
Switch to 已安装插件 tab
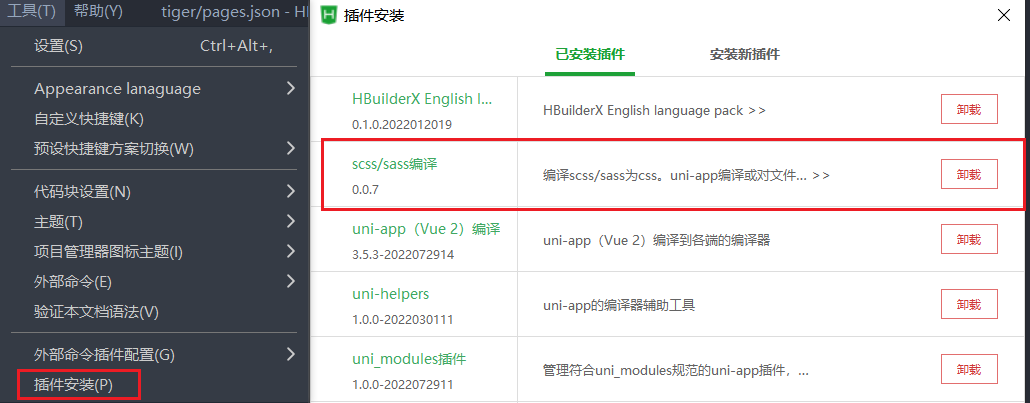(x=590, y=55)
